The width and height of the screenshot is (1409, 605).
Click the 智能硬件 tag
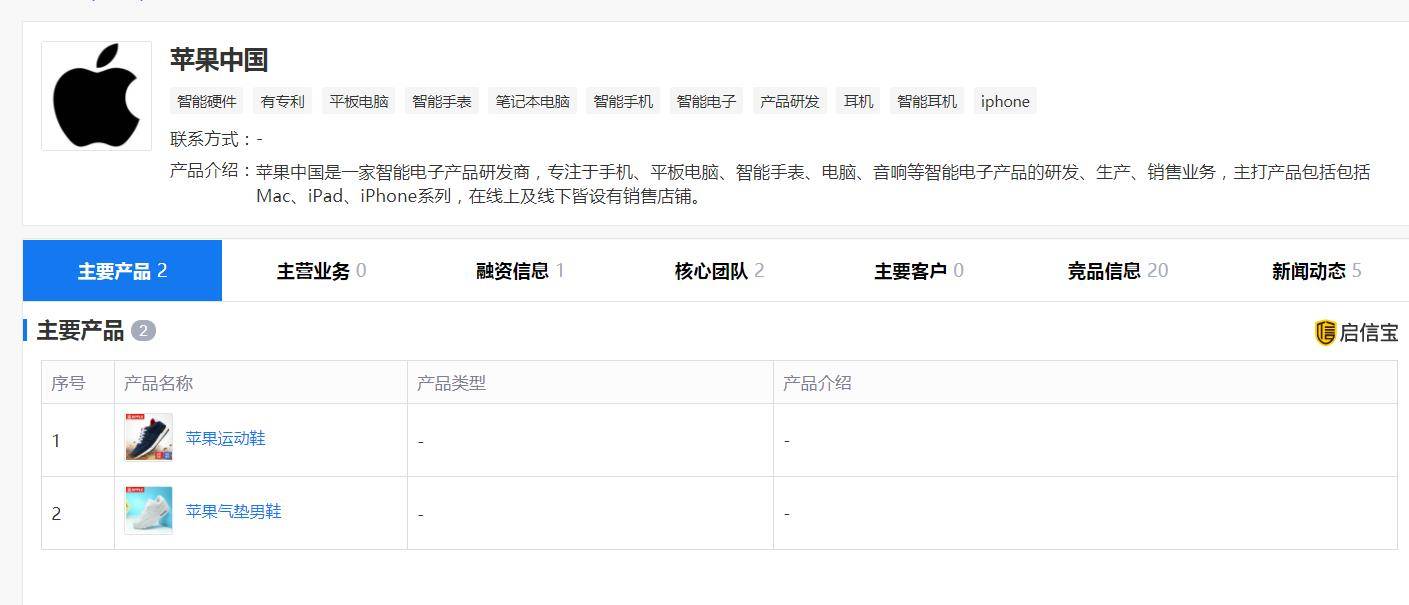(x=207, y=101)
